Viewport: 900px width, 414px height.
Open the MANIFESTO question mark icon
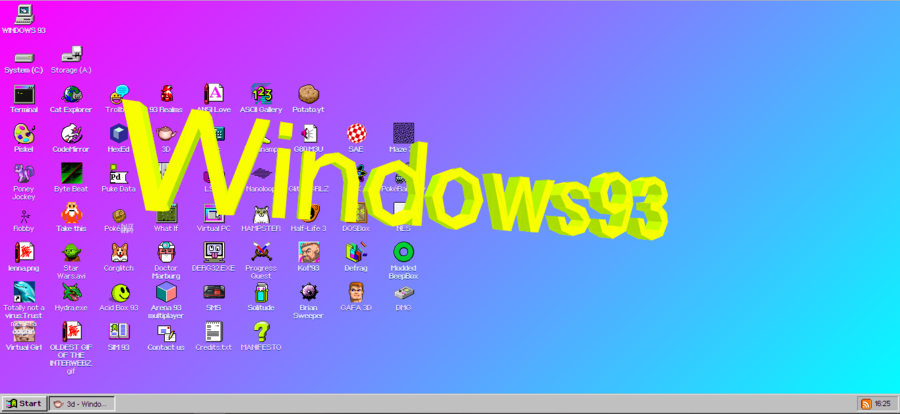261,331
